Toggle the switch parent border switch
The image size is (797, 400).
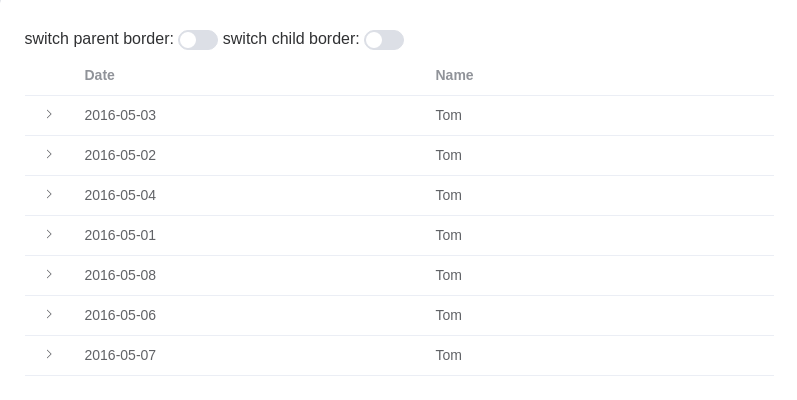[198, 40]
